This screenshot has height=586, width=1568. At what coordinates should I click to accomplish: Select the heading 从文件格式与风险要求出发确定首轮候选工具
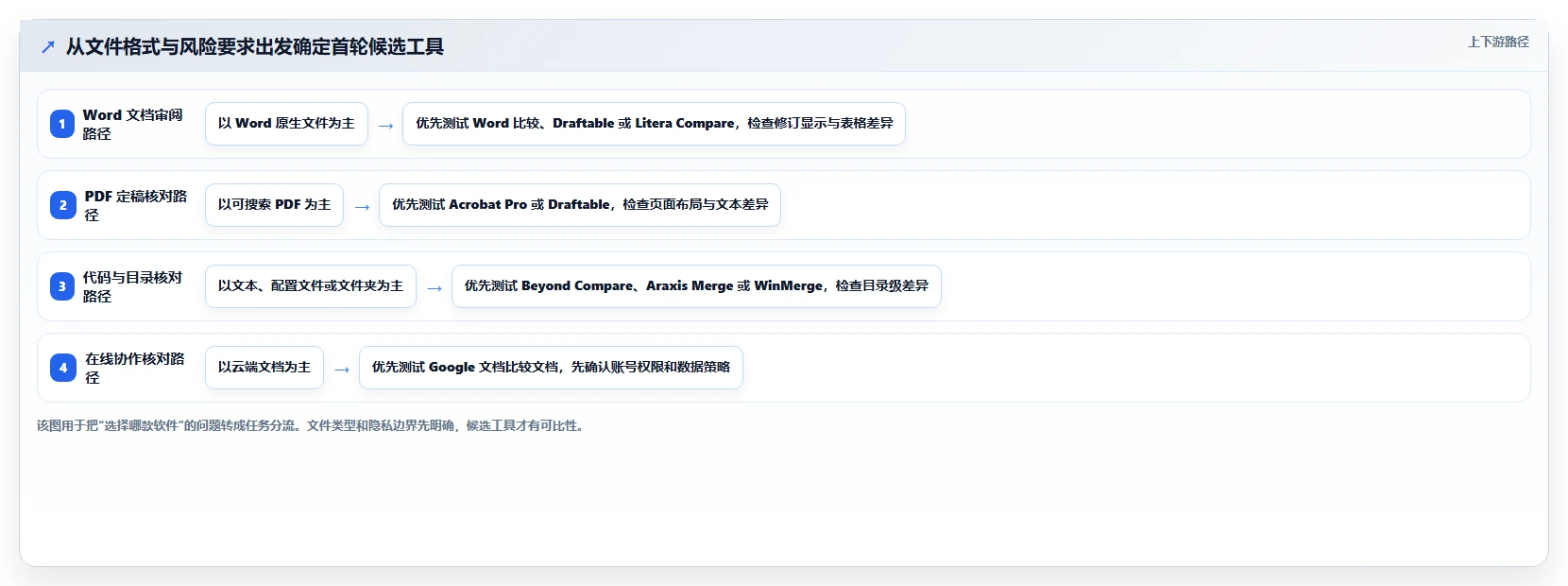point(255,46)
